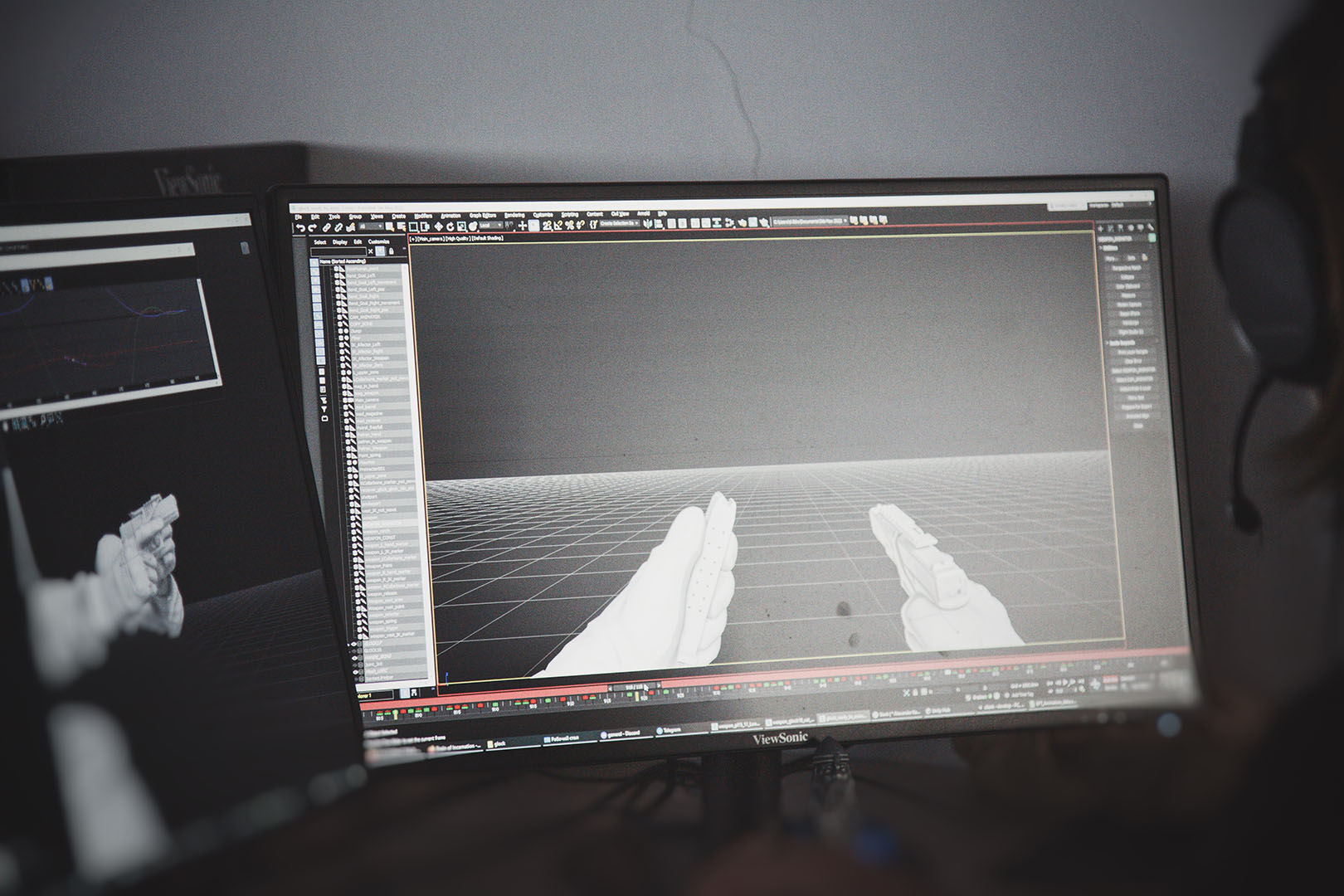Open the selection filter All dropdown
Screen dimensions: 1344x896
point(369,227)
